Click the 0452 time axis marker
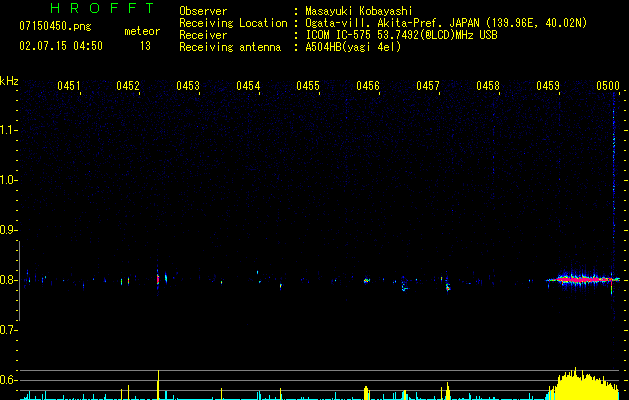629x400 pixels. click(128, 86)
